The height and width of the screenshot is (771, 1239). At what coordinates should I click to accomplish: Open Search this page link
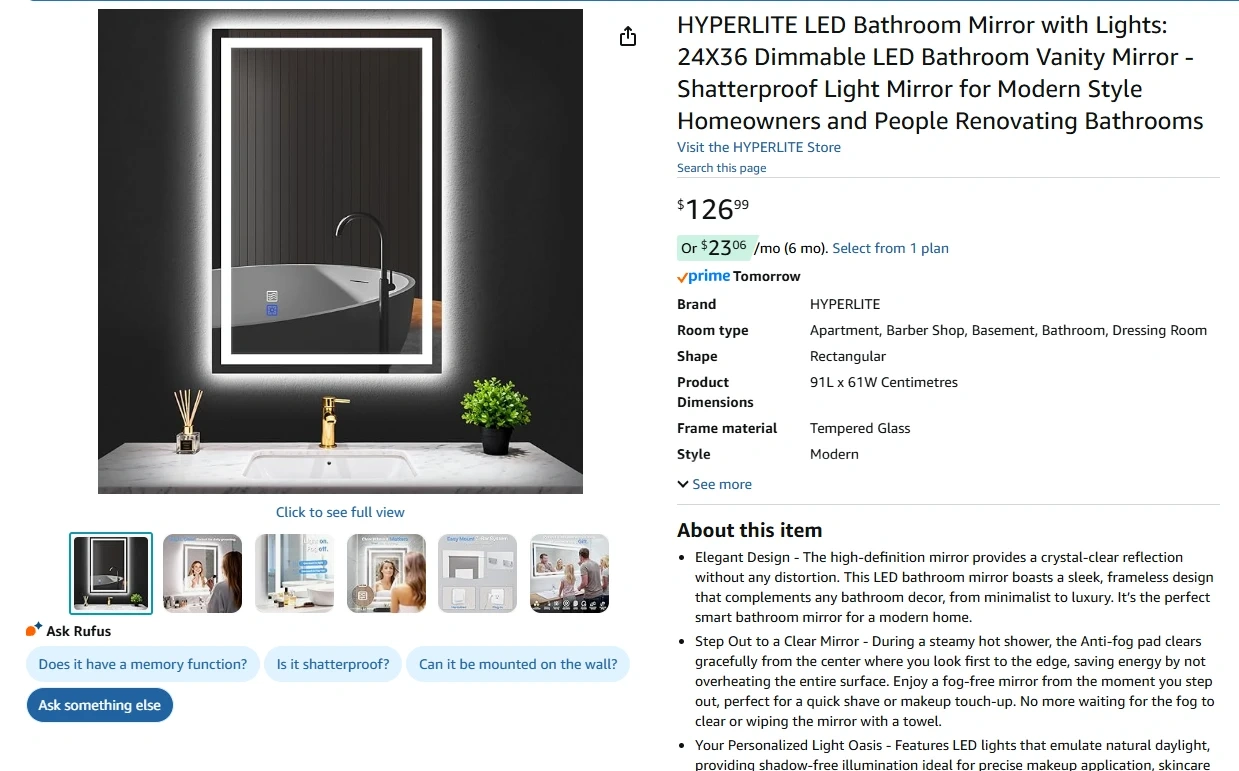[x=722, y=168]
